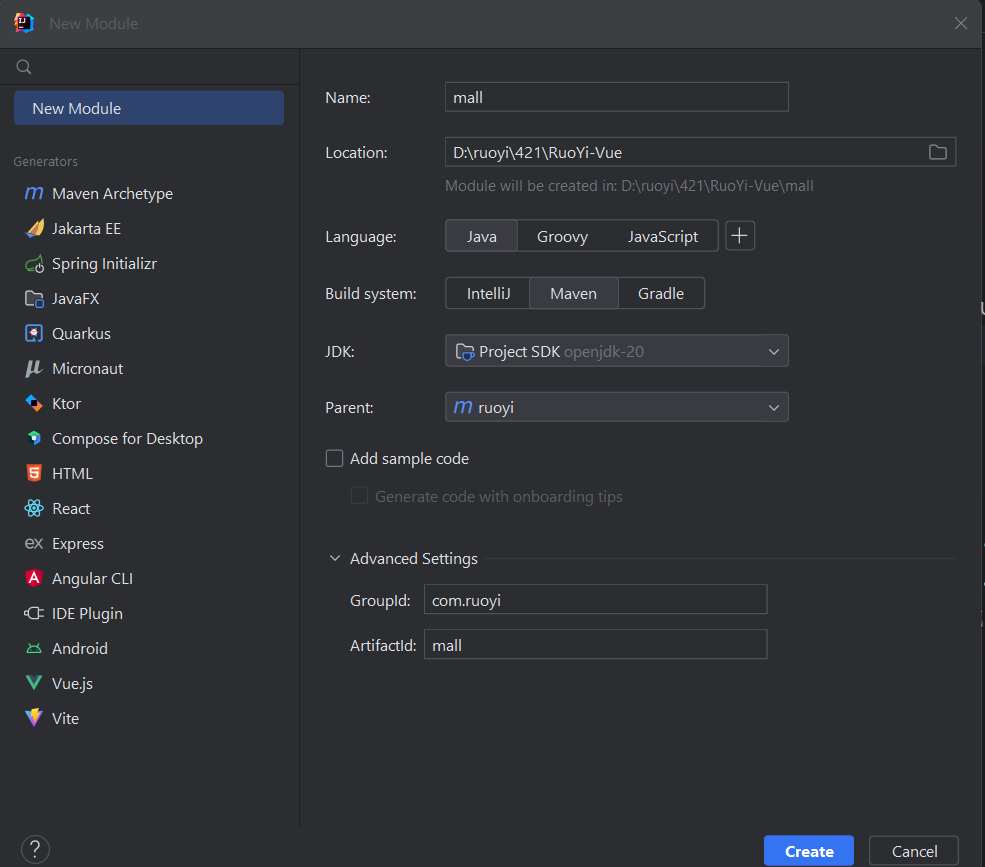Image resolution: width=985 pixels, height=867 pixels.
Task: Collapse the Advanced Settings section
Action: click(x=335, y=558)
